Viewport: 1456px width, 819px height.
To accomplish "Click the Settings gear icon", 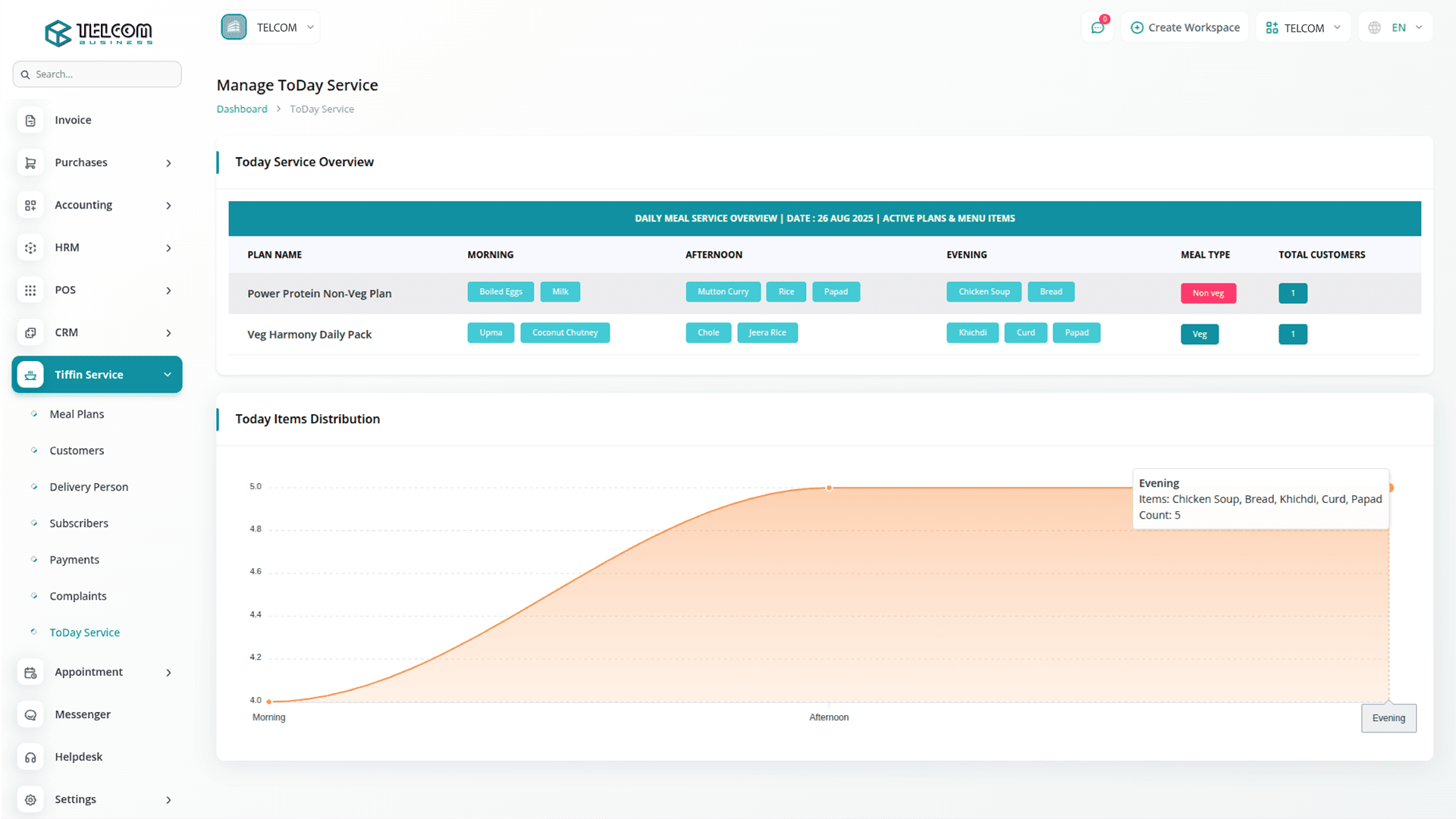I will [30, 800].
